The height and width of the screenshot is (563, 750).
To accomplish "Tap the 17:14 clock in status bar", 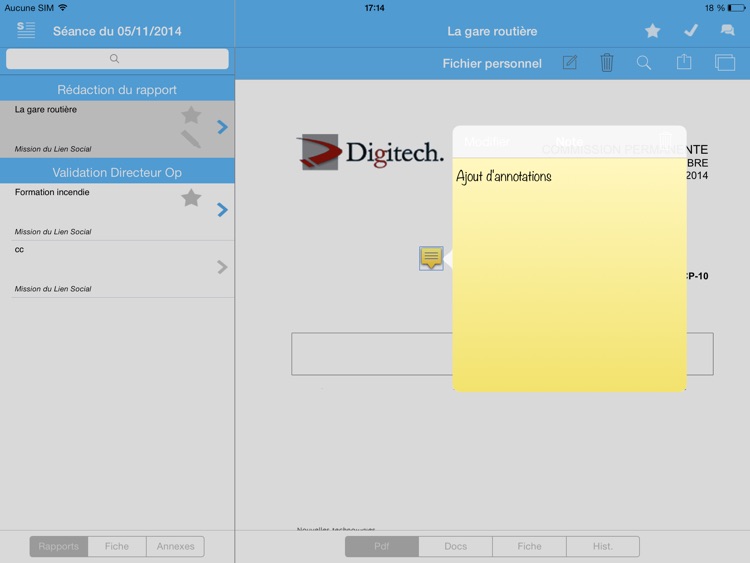I will coord(375,8).
